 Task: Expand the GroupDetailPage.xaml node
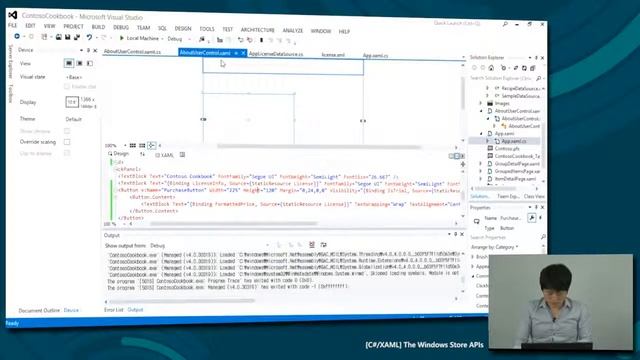pyautogui.click(x=481, y=164)
